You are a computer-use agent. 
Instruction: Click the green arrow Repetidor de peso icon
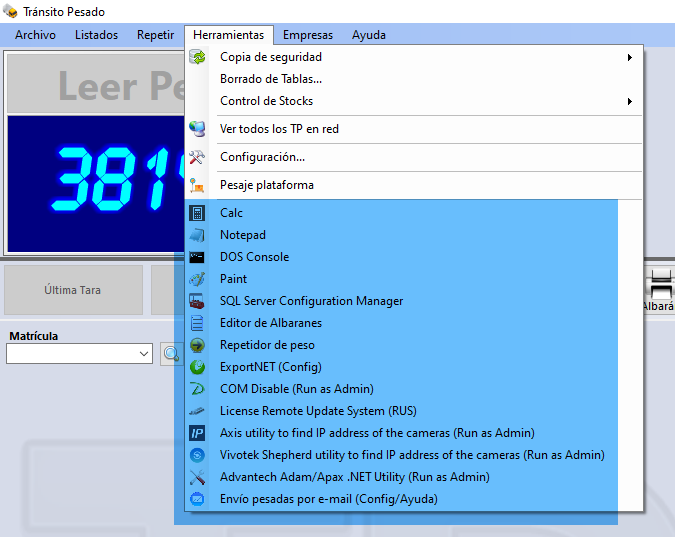[197, 345]
